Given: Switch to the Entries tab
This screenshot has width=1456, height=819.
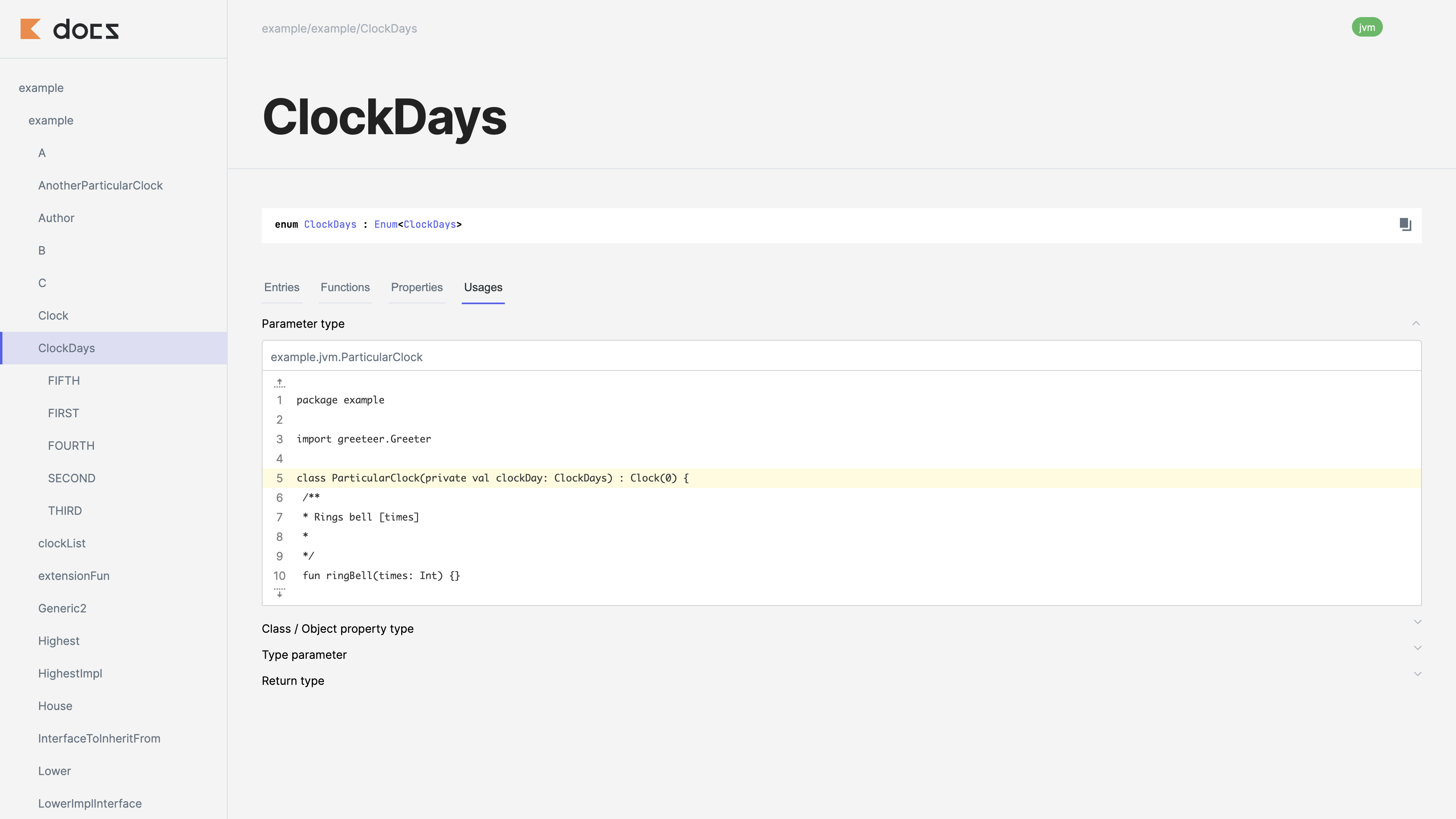Looking at the screenshot, I should (x=281, y=288).
